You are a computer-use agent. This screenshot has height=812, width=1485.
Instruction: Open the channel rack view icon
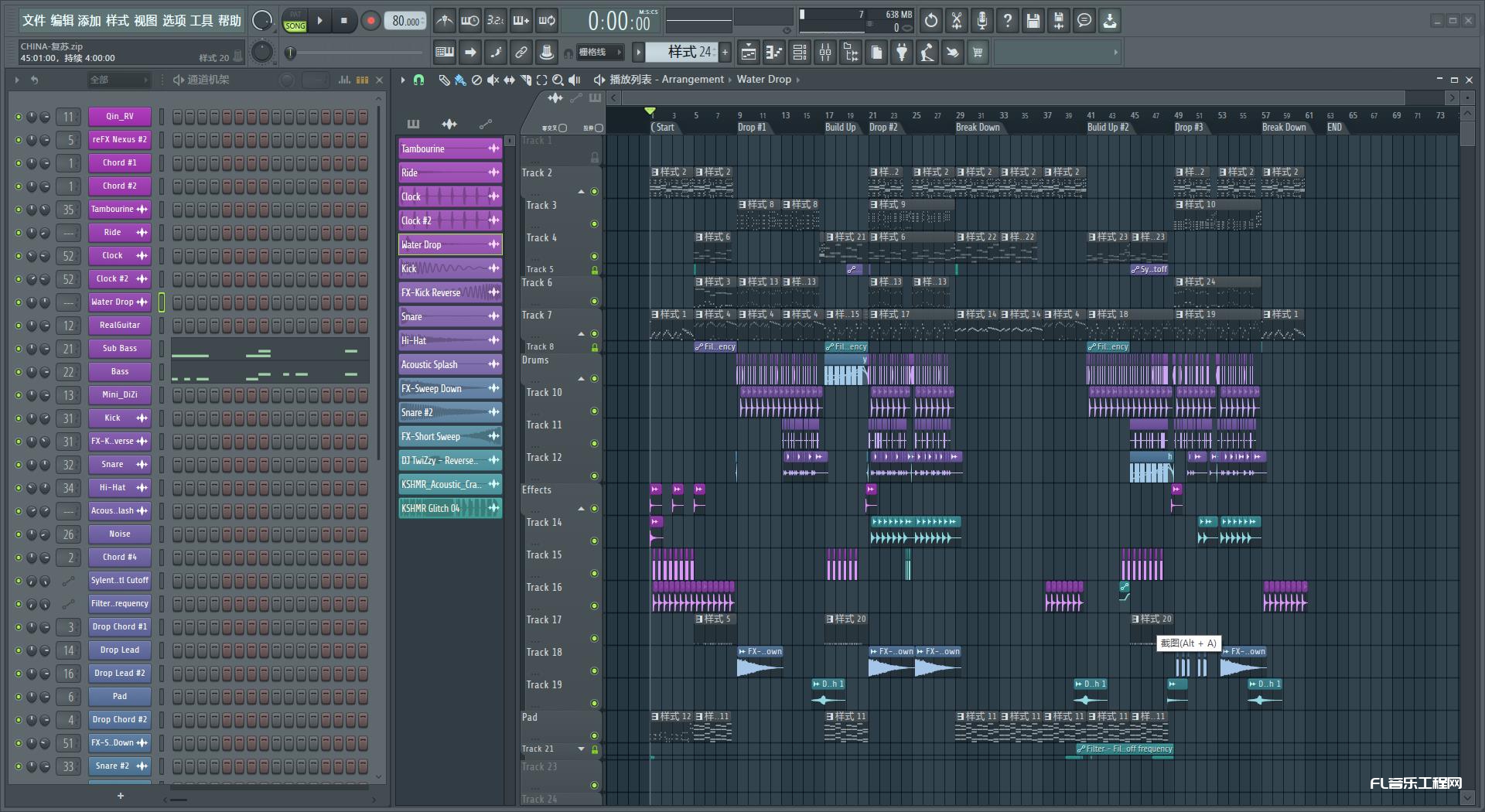800,53
